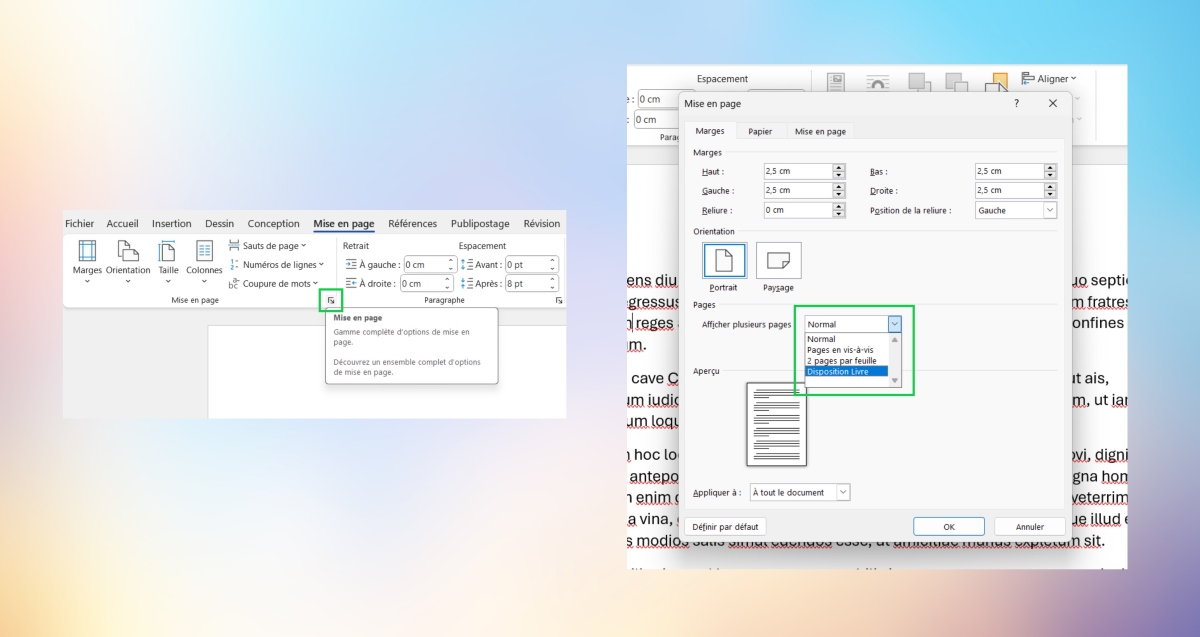Click the Définir par défaut button
Viewport: 1200px width, 637px height.
tap(725, 526)
